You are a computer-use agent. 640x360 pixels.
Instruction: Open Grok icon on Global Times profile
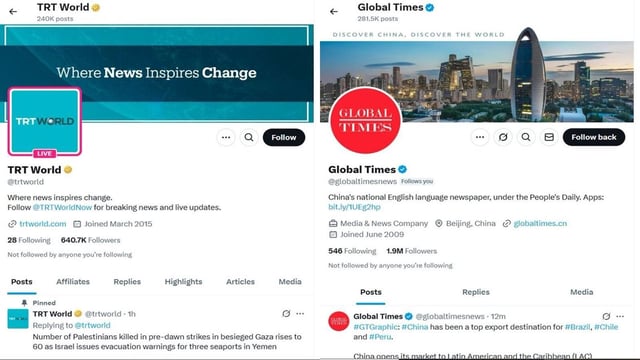[503, 137]
